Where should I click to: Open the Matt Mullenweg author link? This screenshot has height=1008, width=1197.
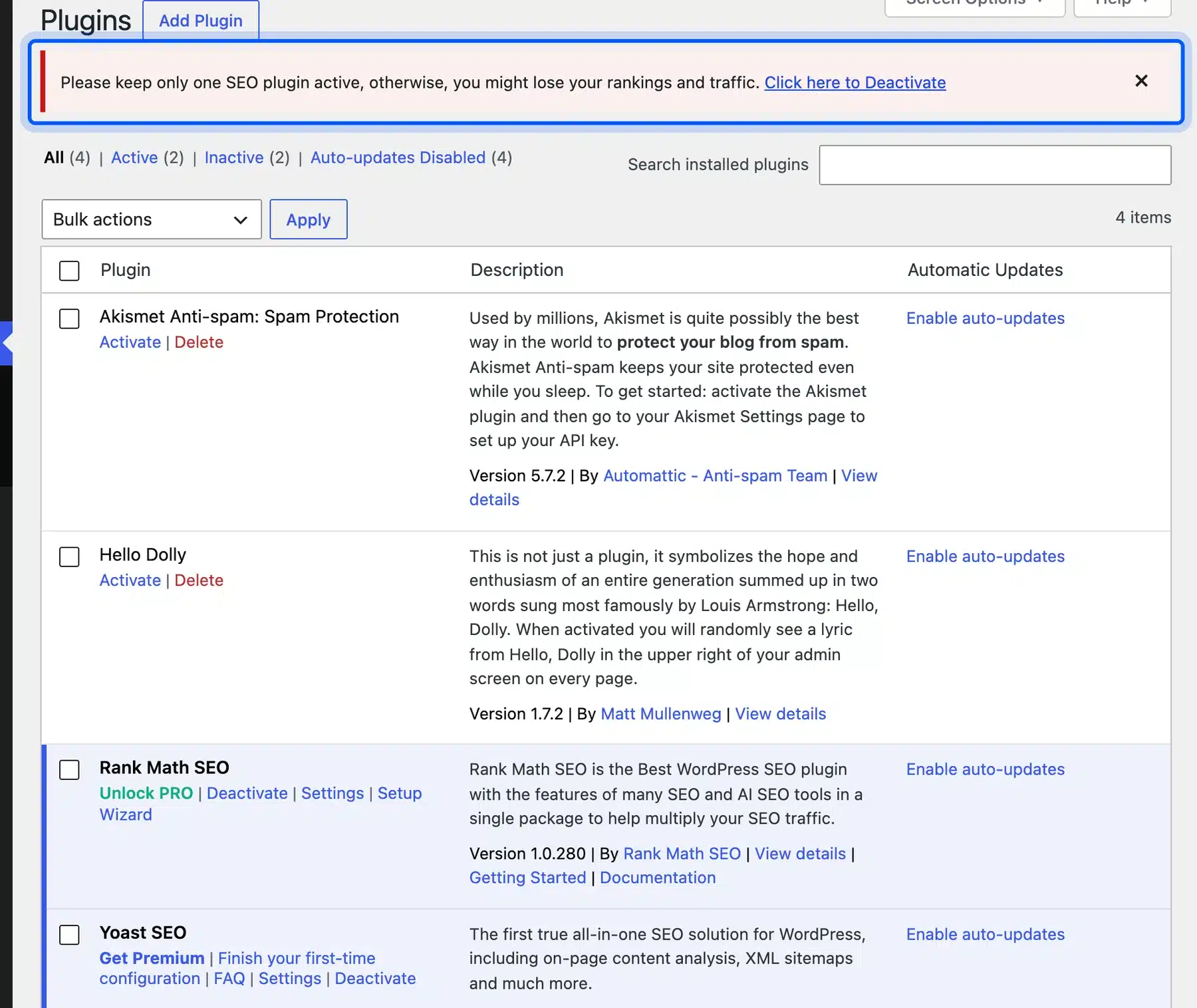coord(661,713)
